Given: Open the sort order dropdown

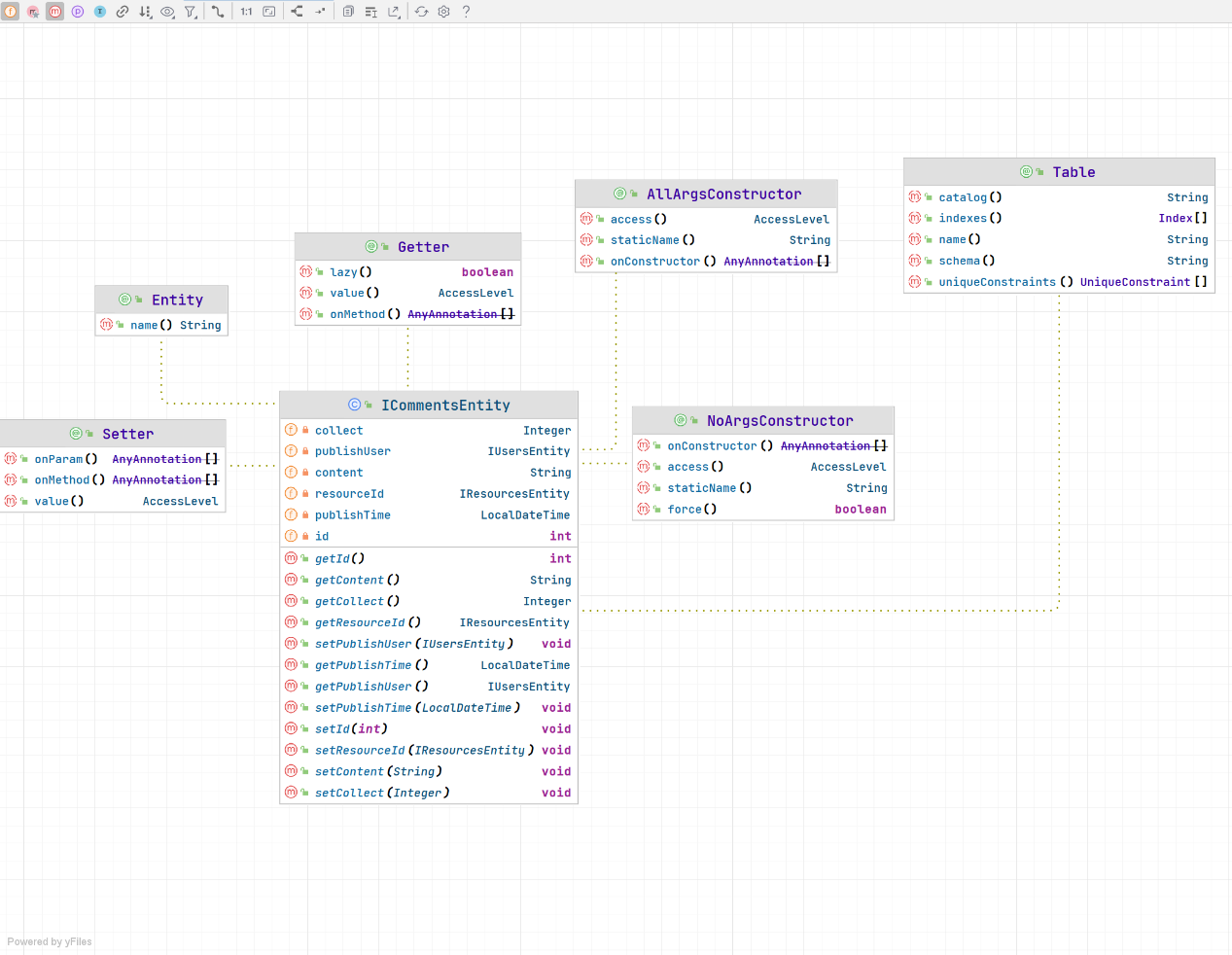Looking at the screenshot, I should pos(145,12).
